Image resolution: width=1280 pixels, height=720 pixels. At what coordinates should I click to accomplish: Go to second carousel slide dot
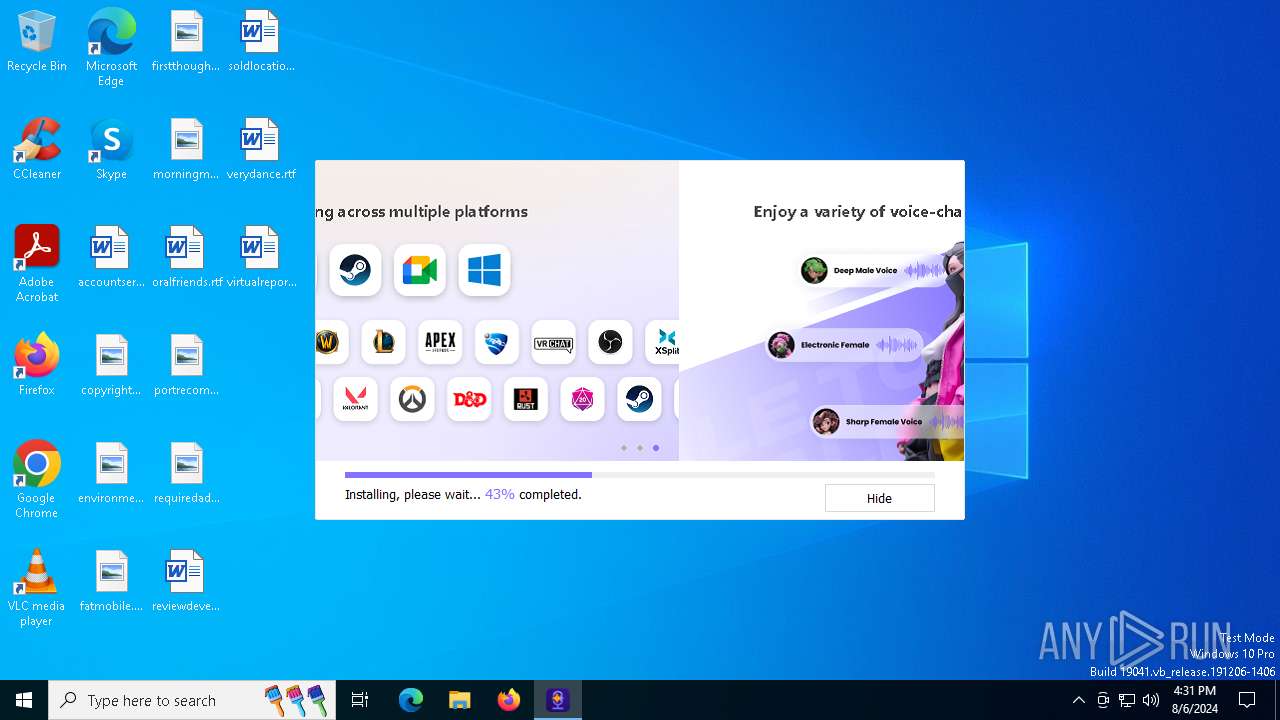point(640,448)
